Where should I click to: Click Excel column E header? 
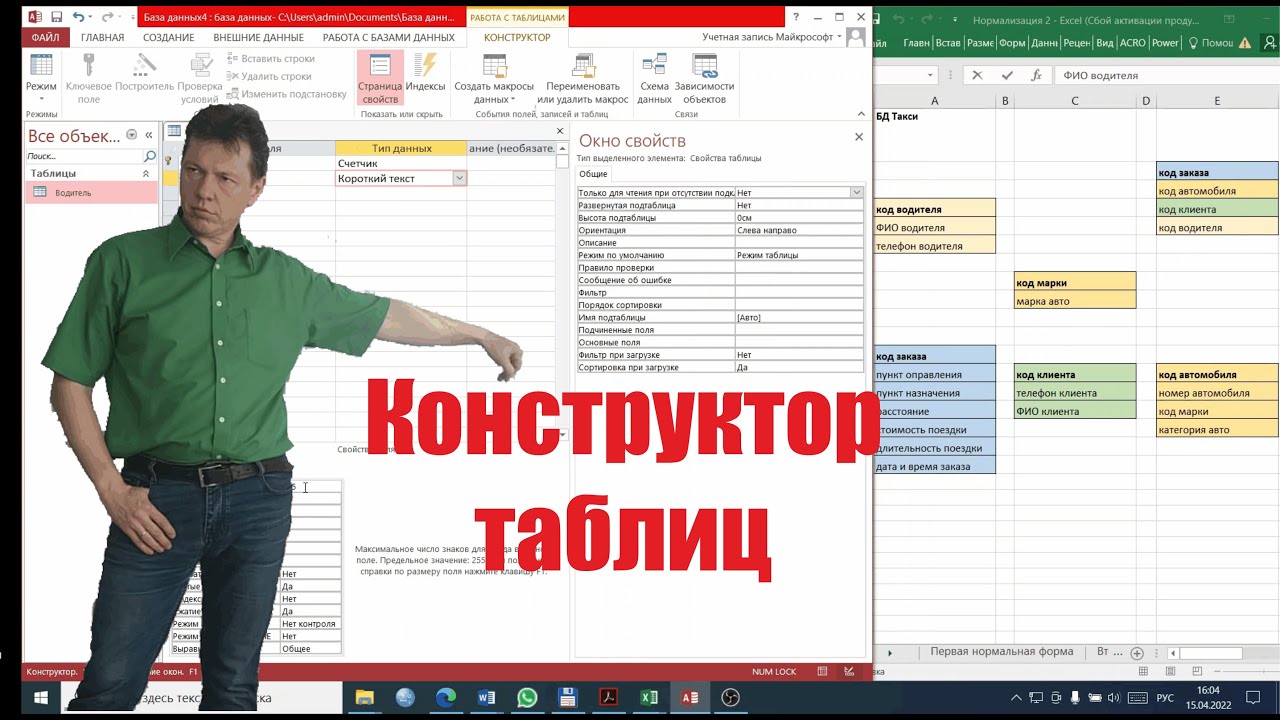tap(1217, 101)
